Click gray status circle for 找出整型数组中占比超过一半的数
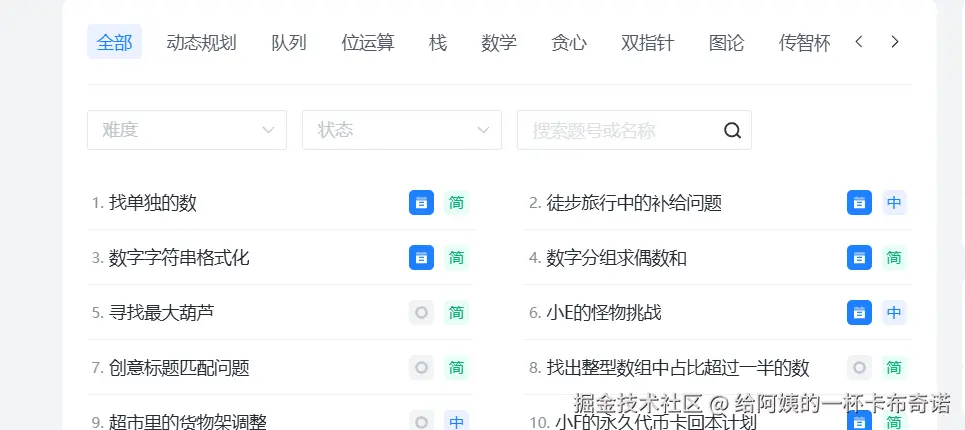The width and height of the screenshot is (965, 430). 859,368
